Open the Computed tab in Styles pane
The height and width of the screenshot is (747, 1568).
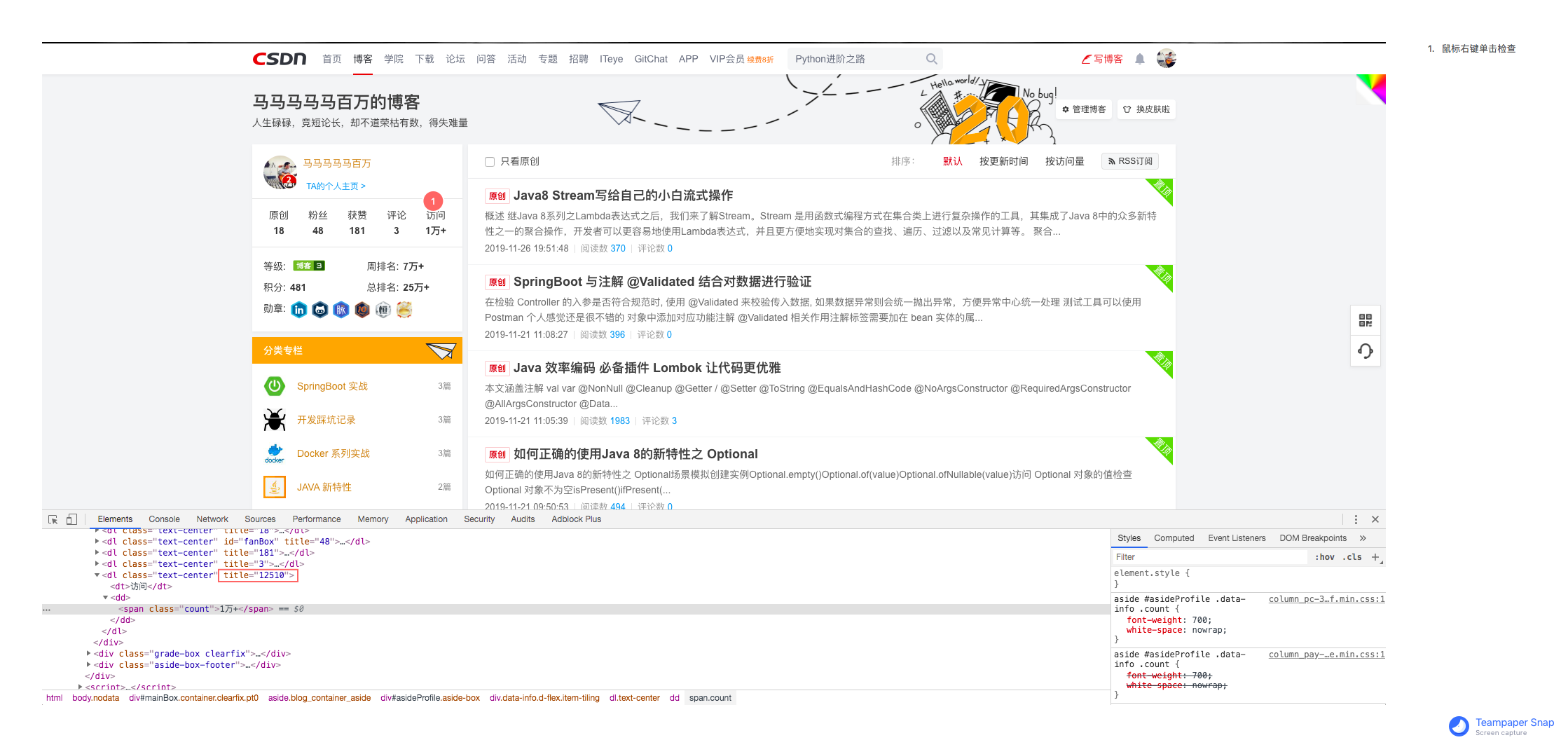click(x=1174, y=538)
